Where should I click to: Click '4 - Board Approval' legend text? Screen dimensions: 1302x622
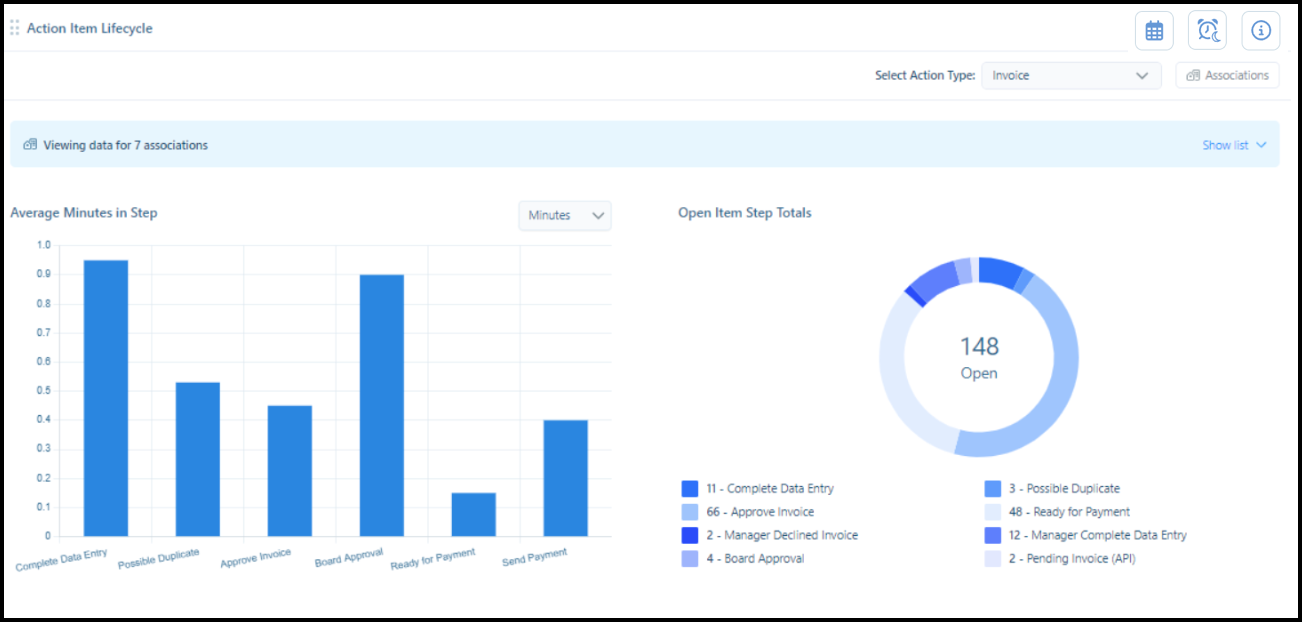pos(755,559)
